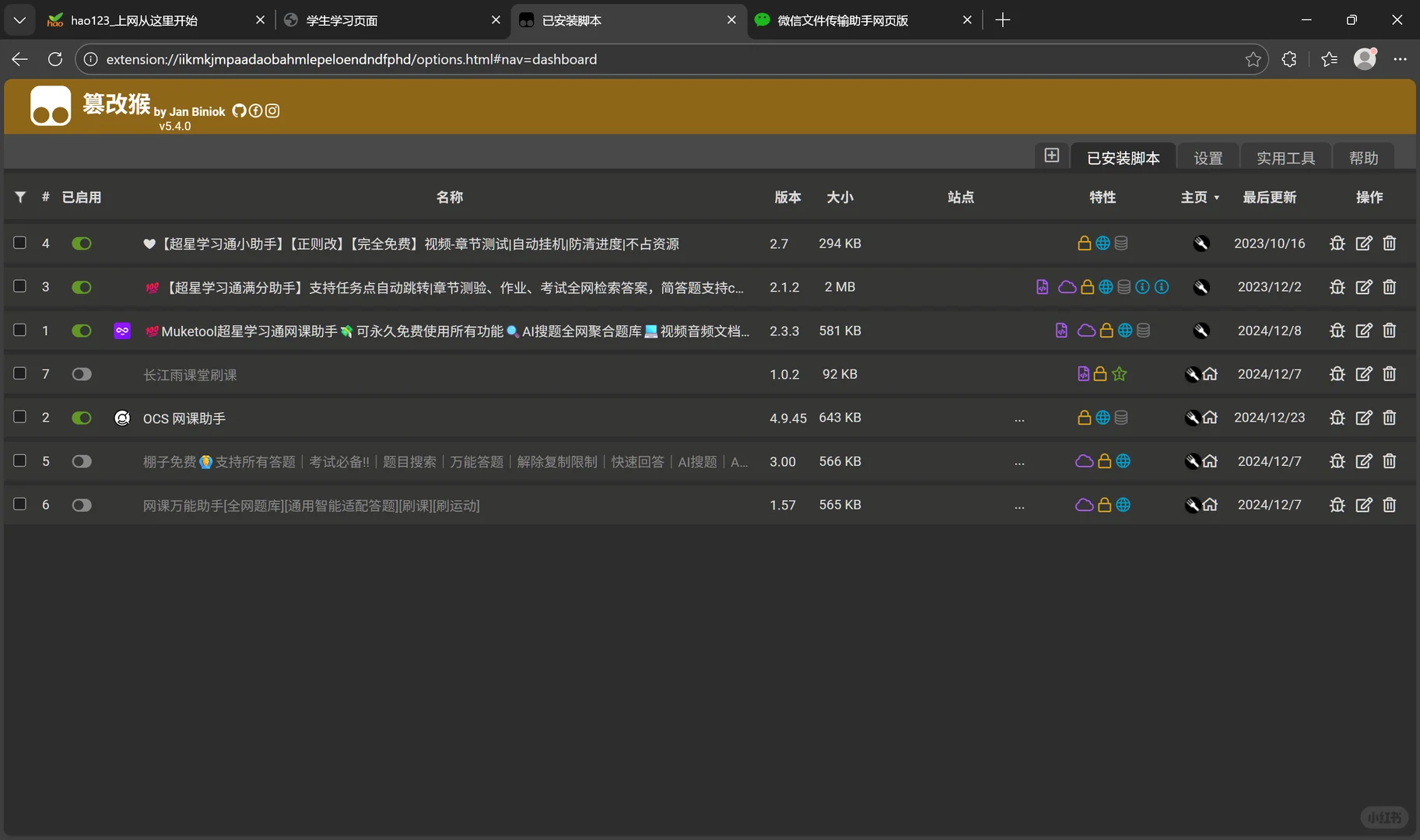Open Jan Biniok's GitHub profile icon
1420x840 pixels.
point(239,110)
